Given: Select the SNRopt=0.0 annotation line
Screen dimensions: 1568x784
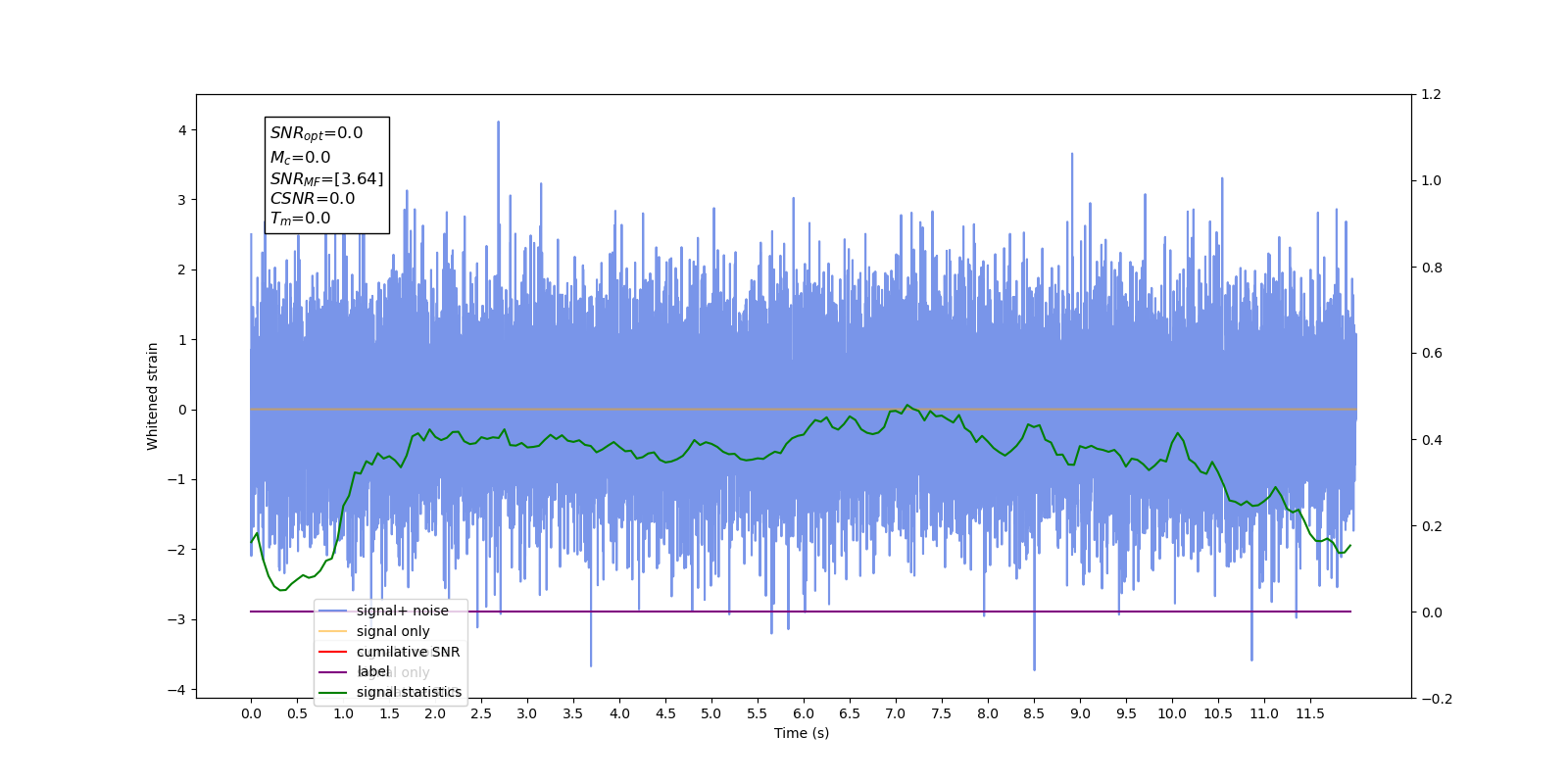Looking at the screenshot, I should point(317,133).
